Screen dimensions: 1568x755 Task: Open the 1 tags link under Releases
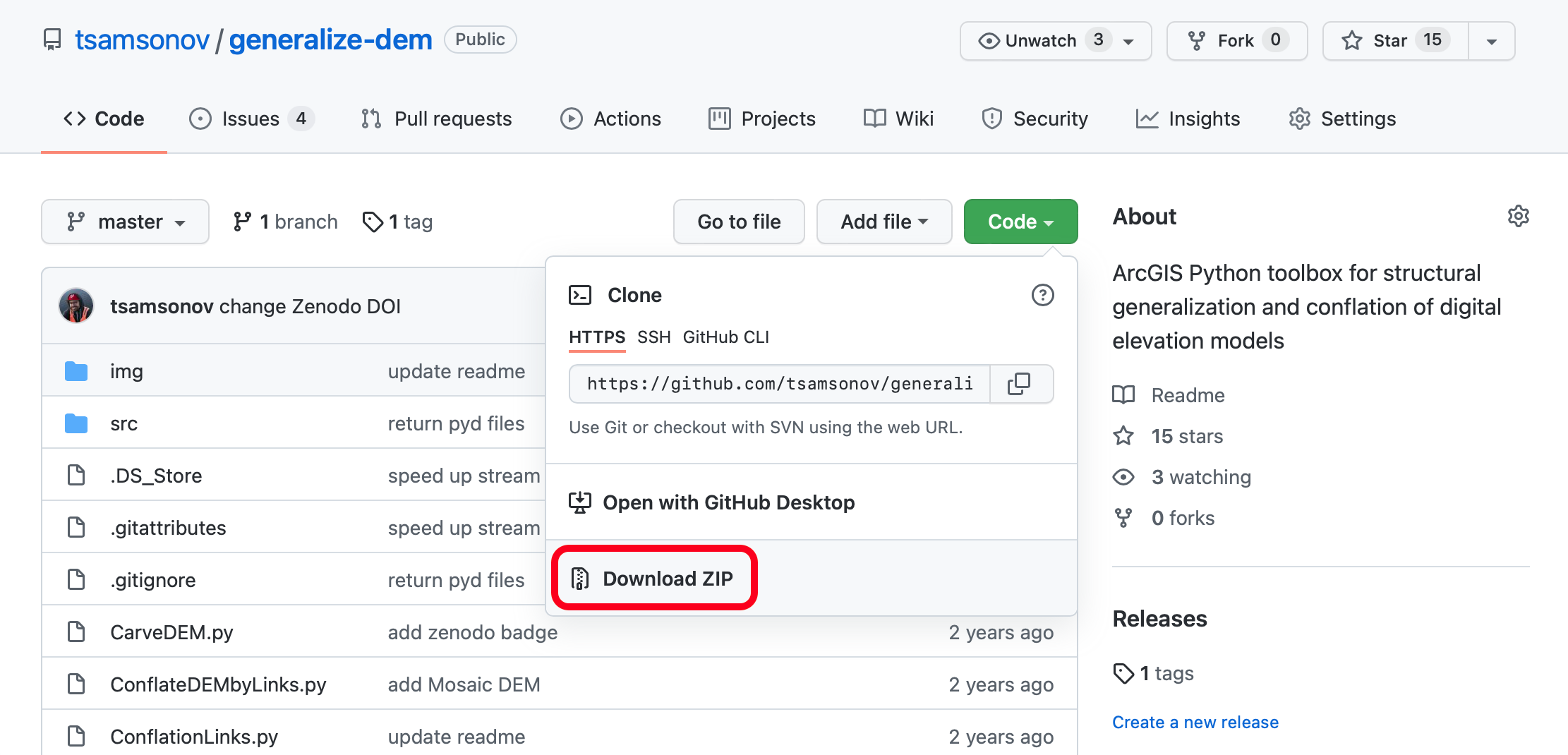click(1154, 673)
